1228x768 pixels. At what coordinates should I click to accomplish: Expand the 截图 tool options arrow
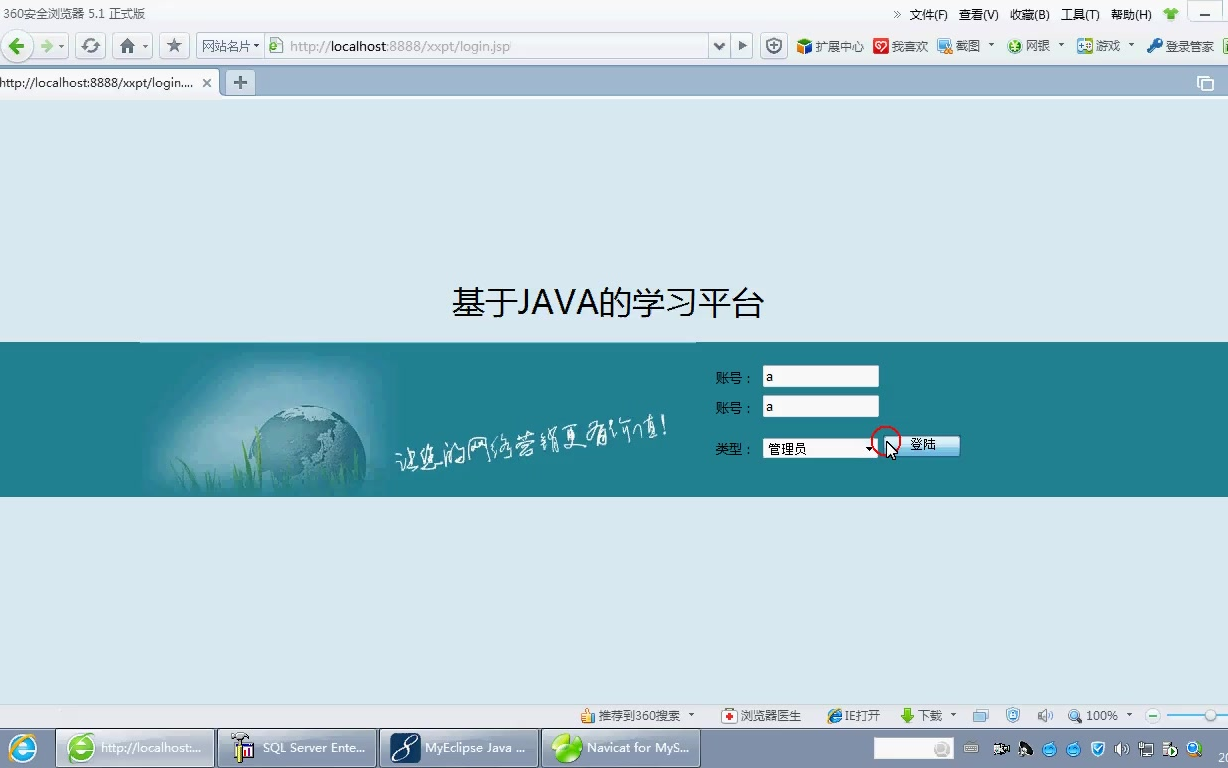tap(990, 45)
